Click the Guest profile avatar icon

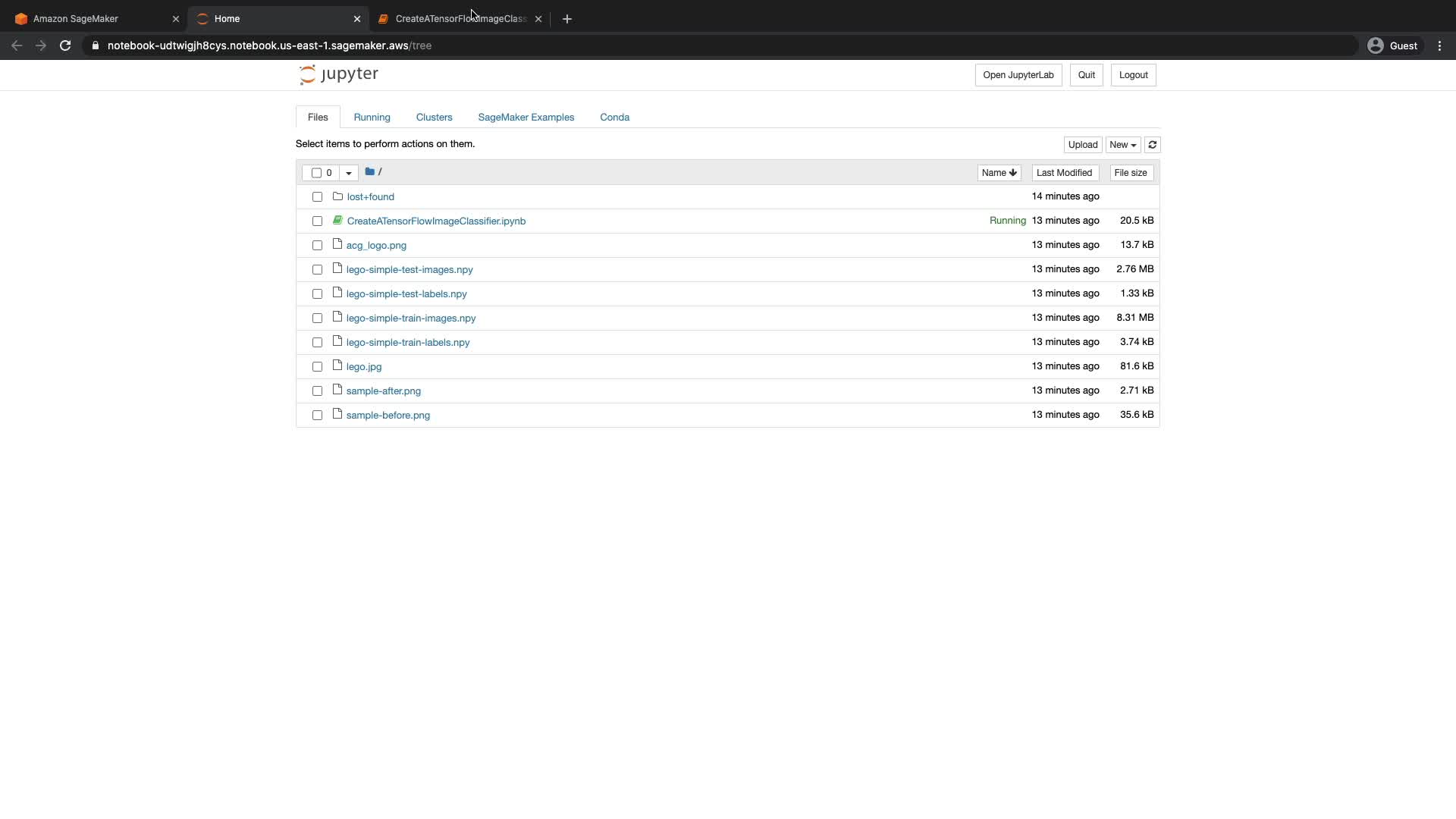click(x=1375, y=45)
